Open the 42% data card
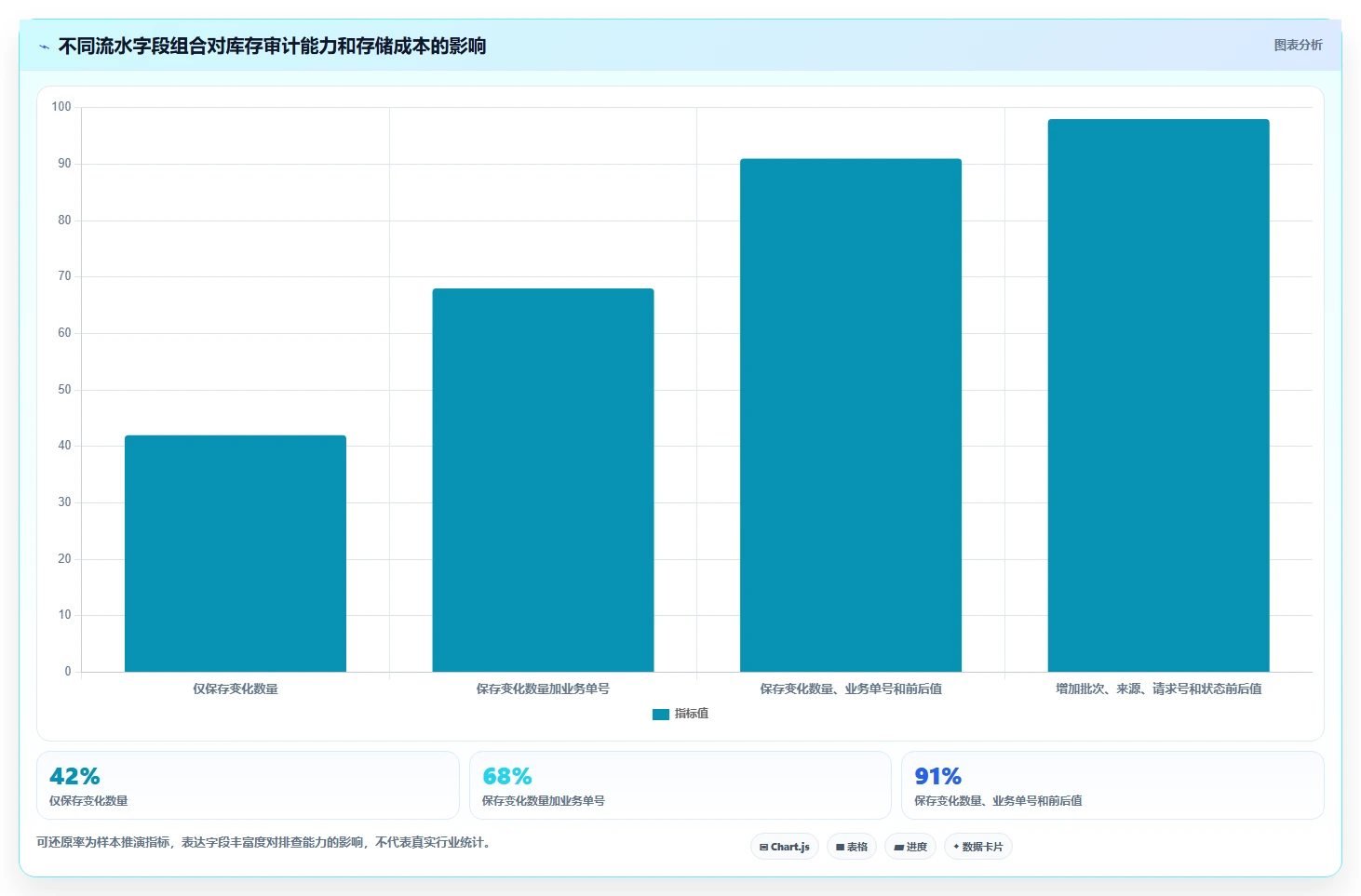1361x896 pixels. click(x=248, y=785)
